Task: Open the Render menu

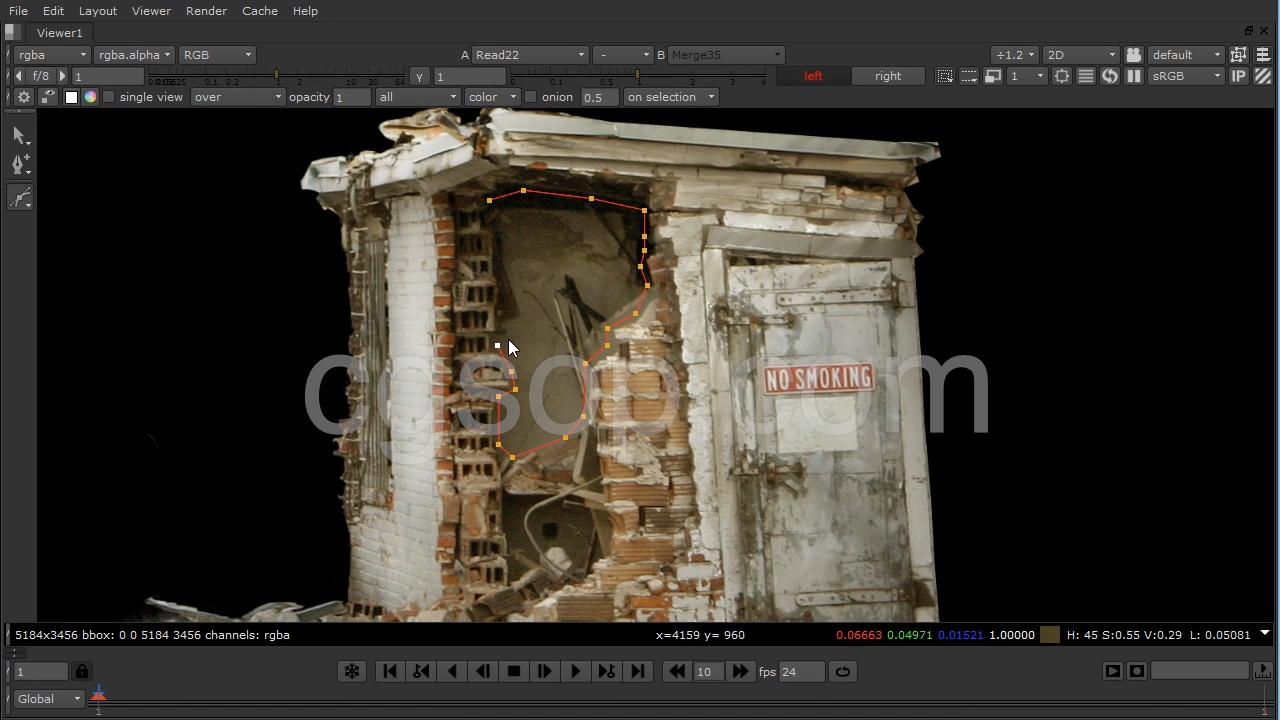Action: point(206,11)
